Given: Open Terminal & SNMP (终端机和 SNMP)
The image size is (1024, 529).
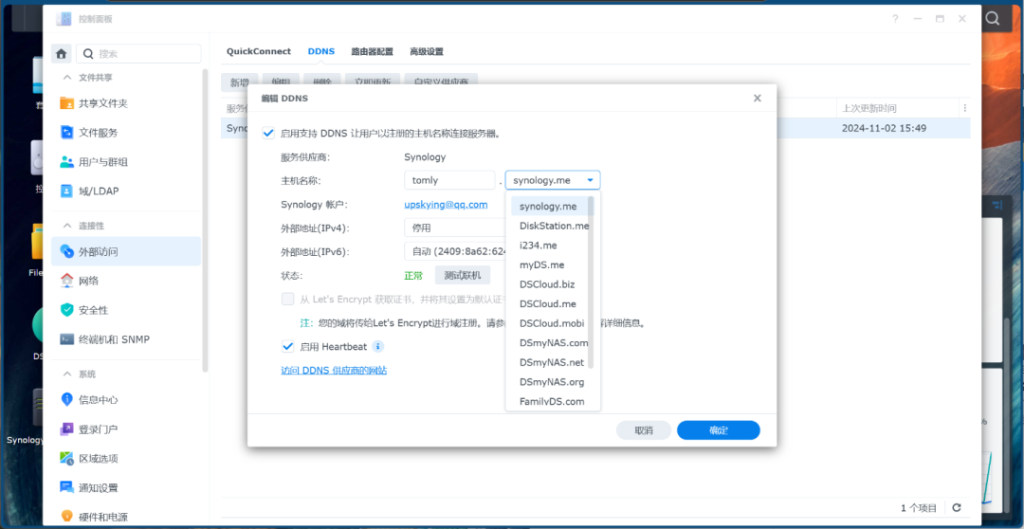Looking at the screenshot, I should pyautogui.click(x=126, y=340).
